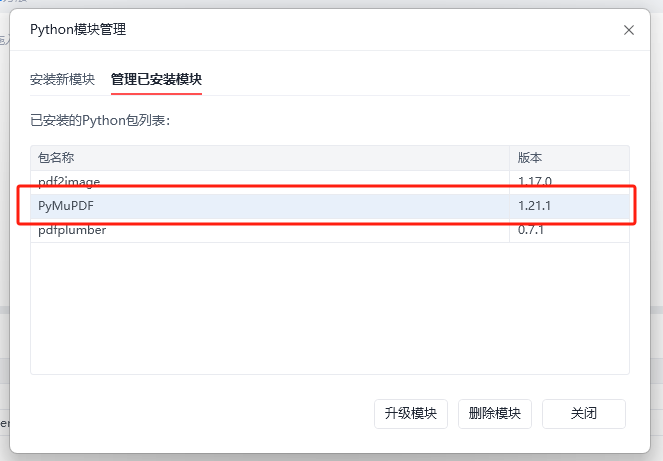663x461 pixels.
Task: Click version 1.17.0 cell
Action: pos(535,181)
